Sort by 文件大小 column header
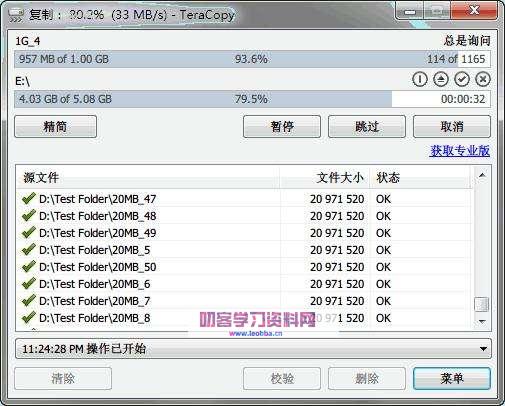Viewport: 505px width, 406px height. [x=325, y=178]
